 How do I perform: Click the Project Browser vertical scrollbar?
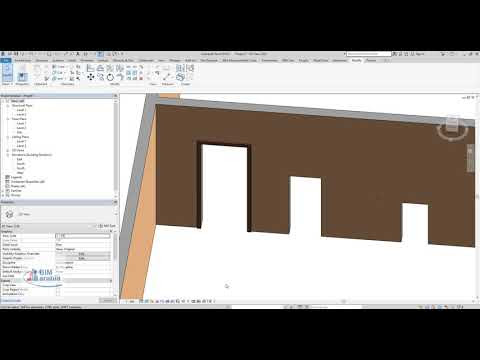(x=116, y=147)
